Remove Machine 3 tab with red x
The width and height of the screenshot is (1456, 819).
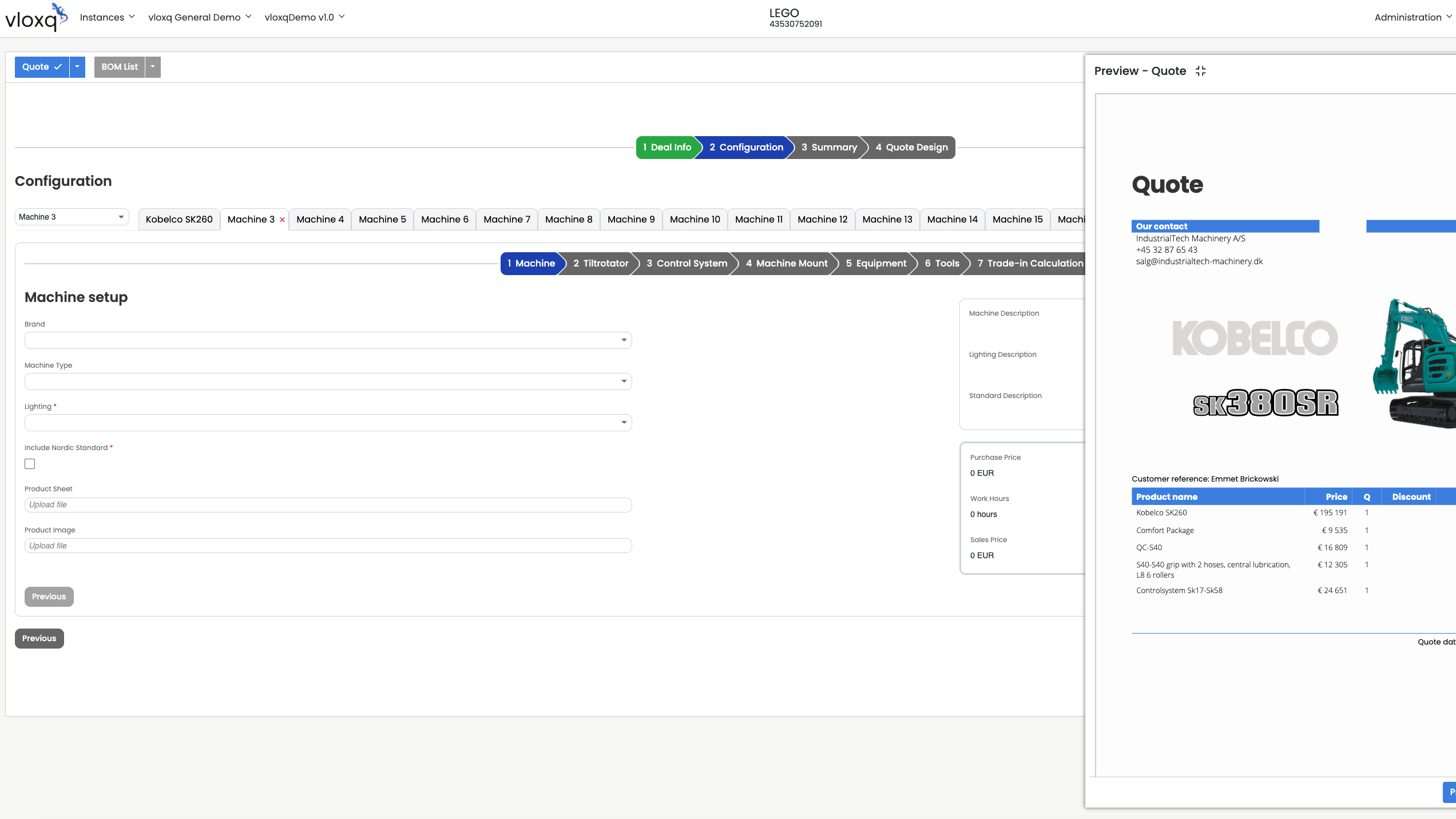pyautogui.click(x=282, y=220)
